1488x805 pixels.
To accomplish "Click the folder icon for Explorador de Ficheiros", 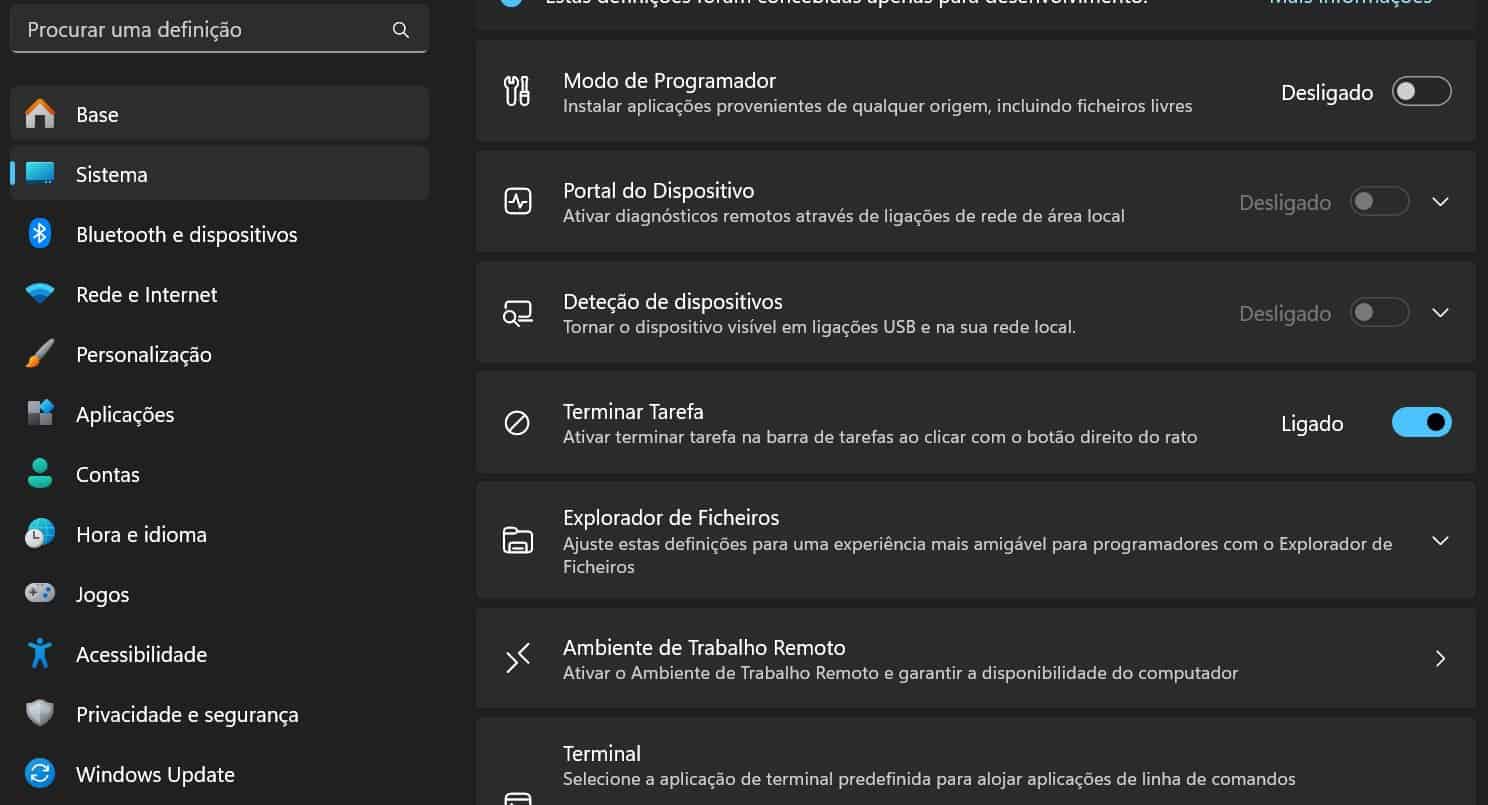I will 517,541.
